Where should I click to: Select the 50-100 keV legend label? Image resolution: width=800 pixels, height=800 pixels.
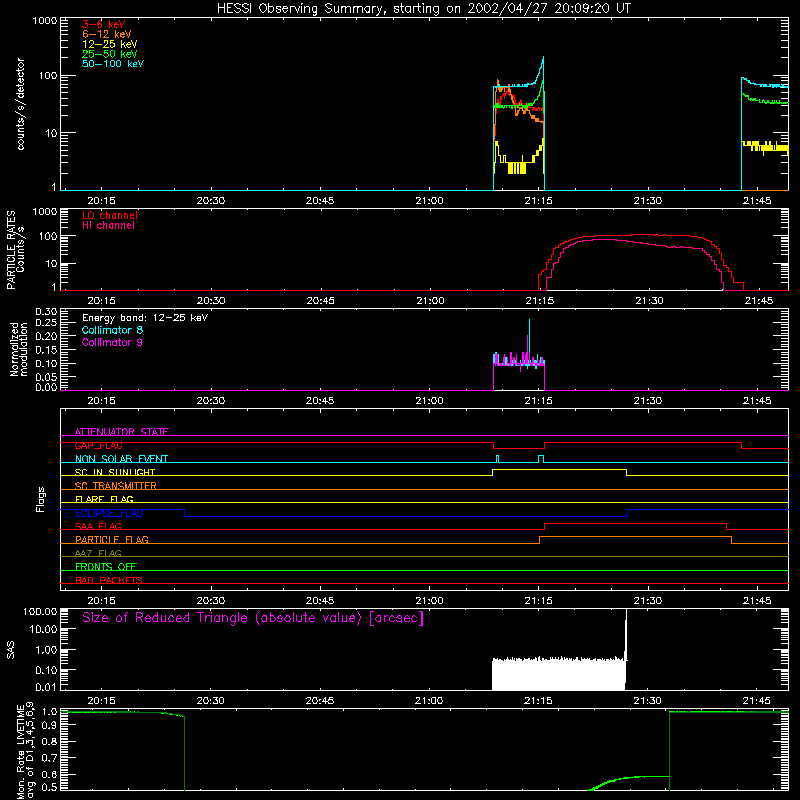113,64
